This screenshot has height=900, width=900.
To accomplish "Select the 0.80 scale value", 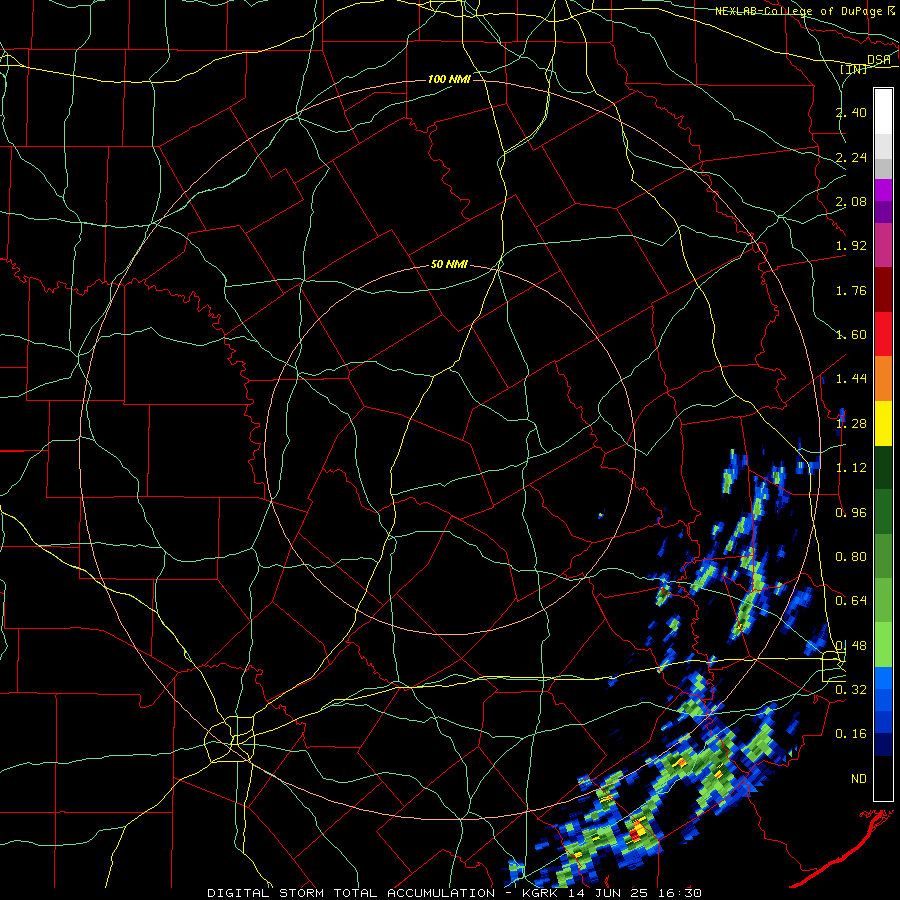I will point(851,557).
